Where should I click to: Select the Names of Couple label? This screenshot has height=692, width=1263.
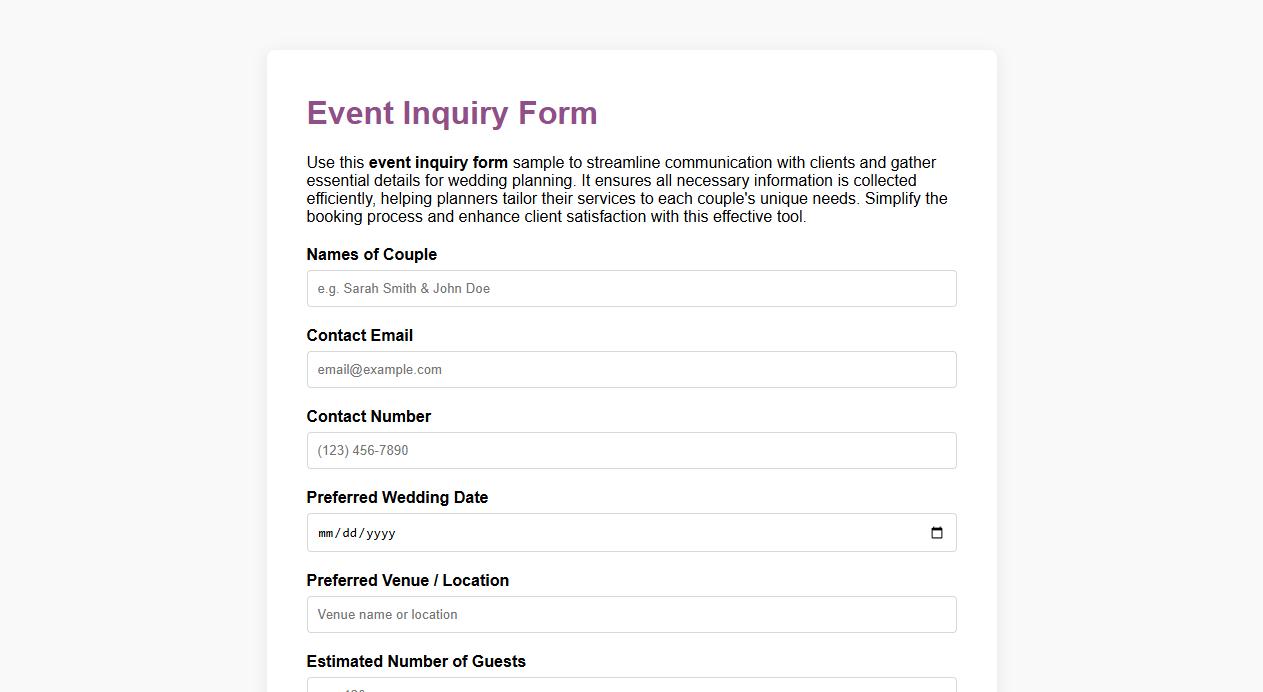coord(371,254)
